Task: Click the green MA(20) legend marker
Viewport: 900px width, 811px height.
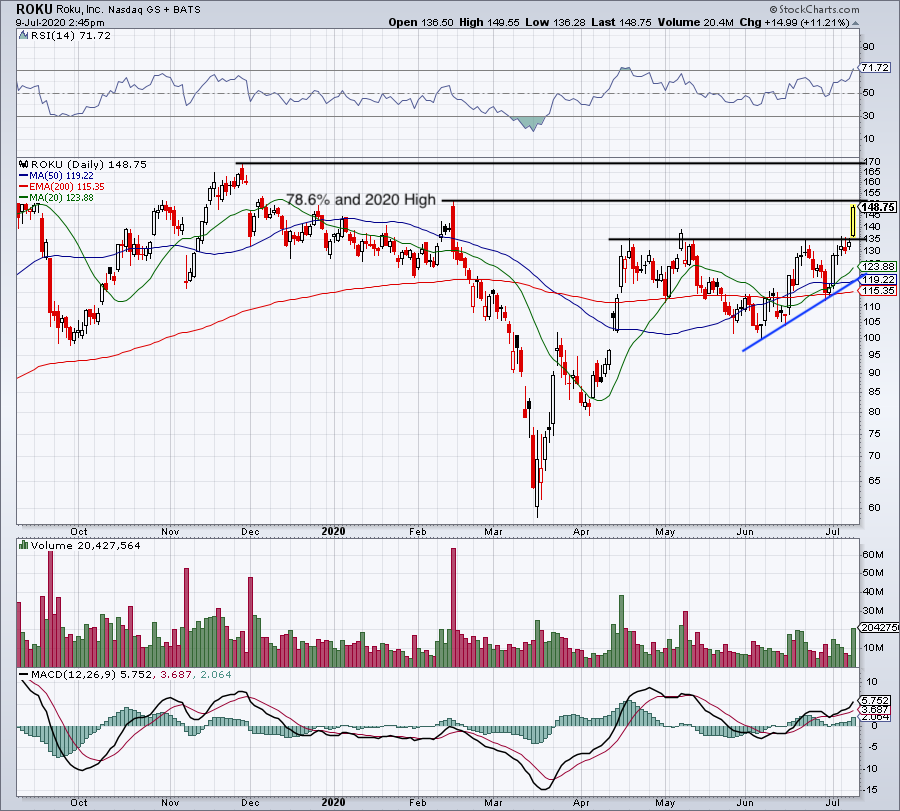Action: pyautogui.click(x=24, y=197)
